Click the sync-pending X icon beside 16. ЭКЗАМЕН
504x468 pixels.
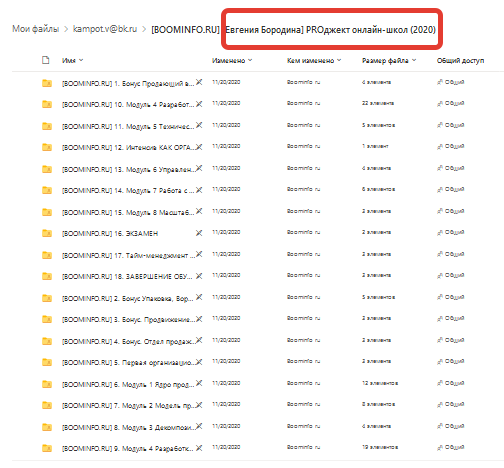[199, 232]
